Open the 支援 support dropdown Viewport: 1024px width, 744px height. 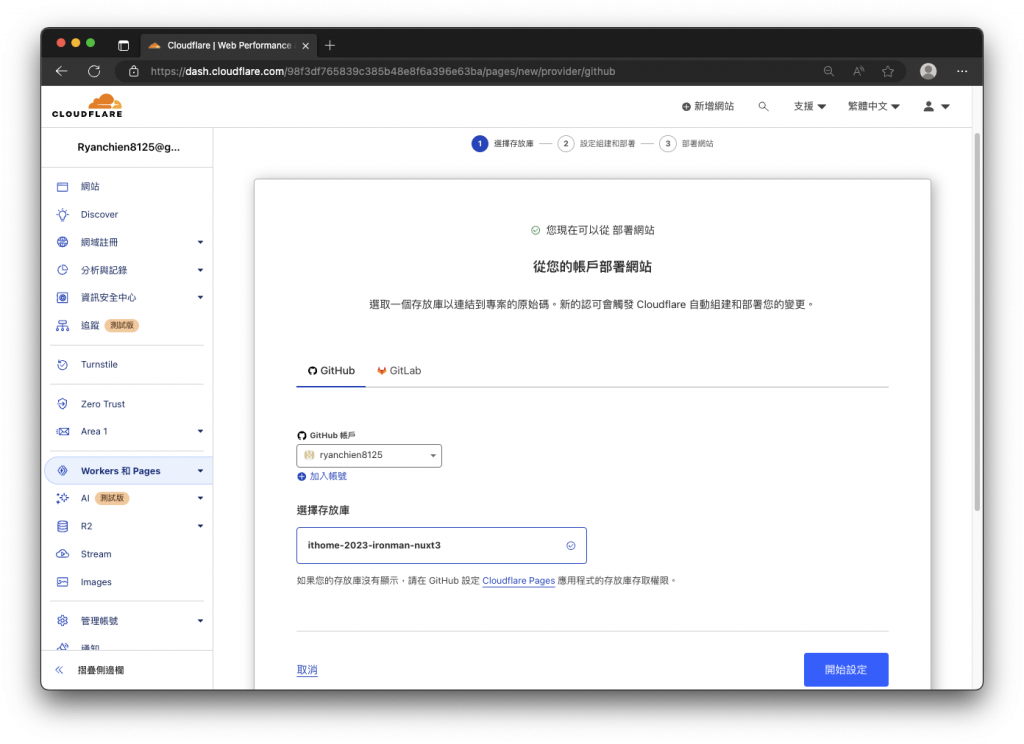[x=810, y=106]
